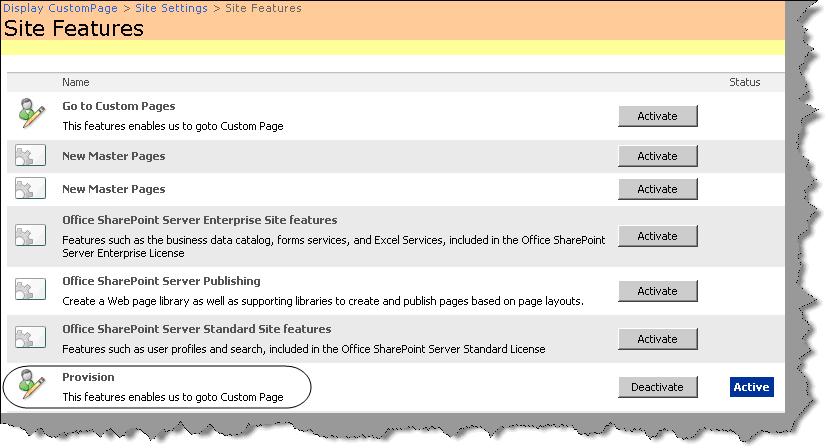Click the SharePoint Server Publishing feature icon

(31, 290)
